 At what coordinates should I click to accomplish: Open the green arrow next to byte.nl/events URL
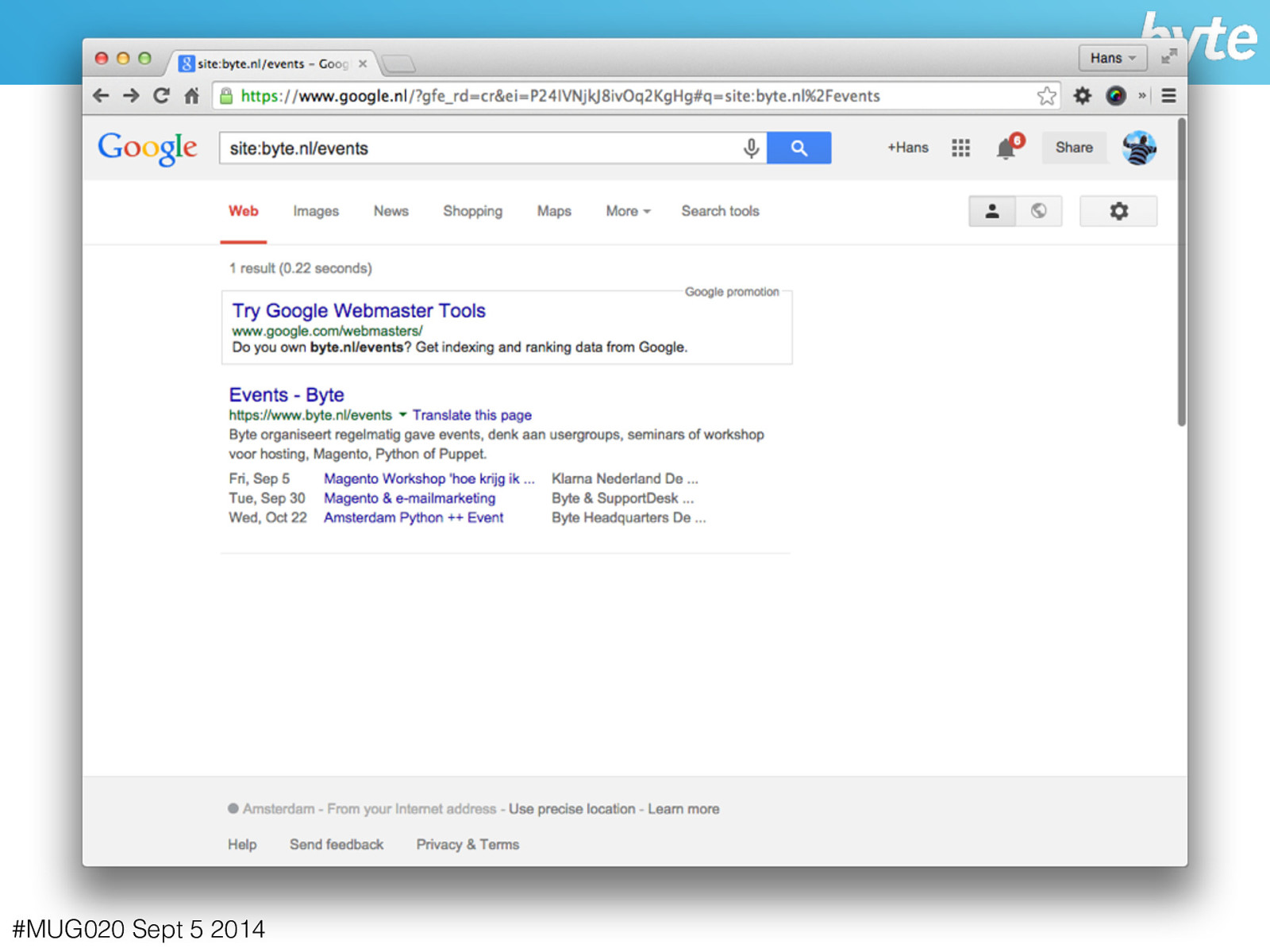pos(402,415)
